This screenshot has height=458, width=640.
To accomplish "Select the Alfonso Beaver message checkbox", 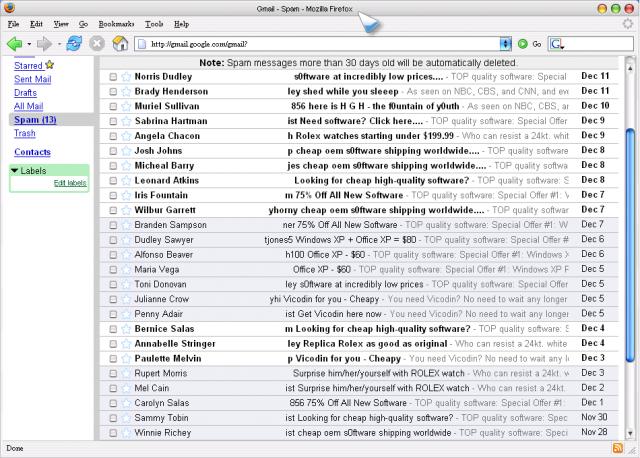I will click(113, 255).
